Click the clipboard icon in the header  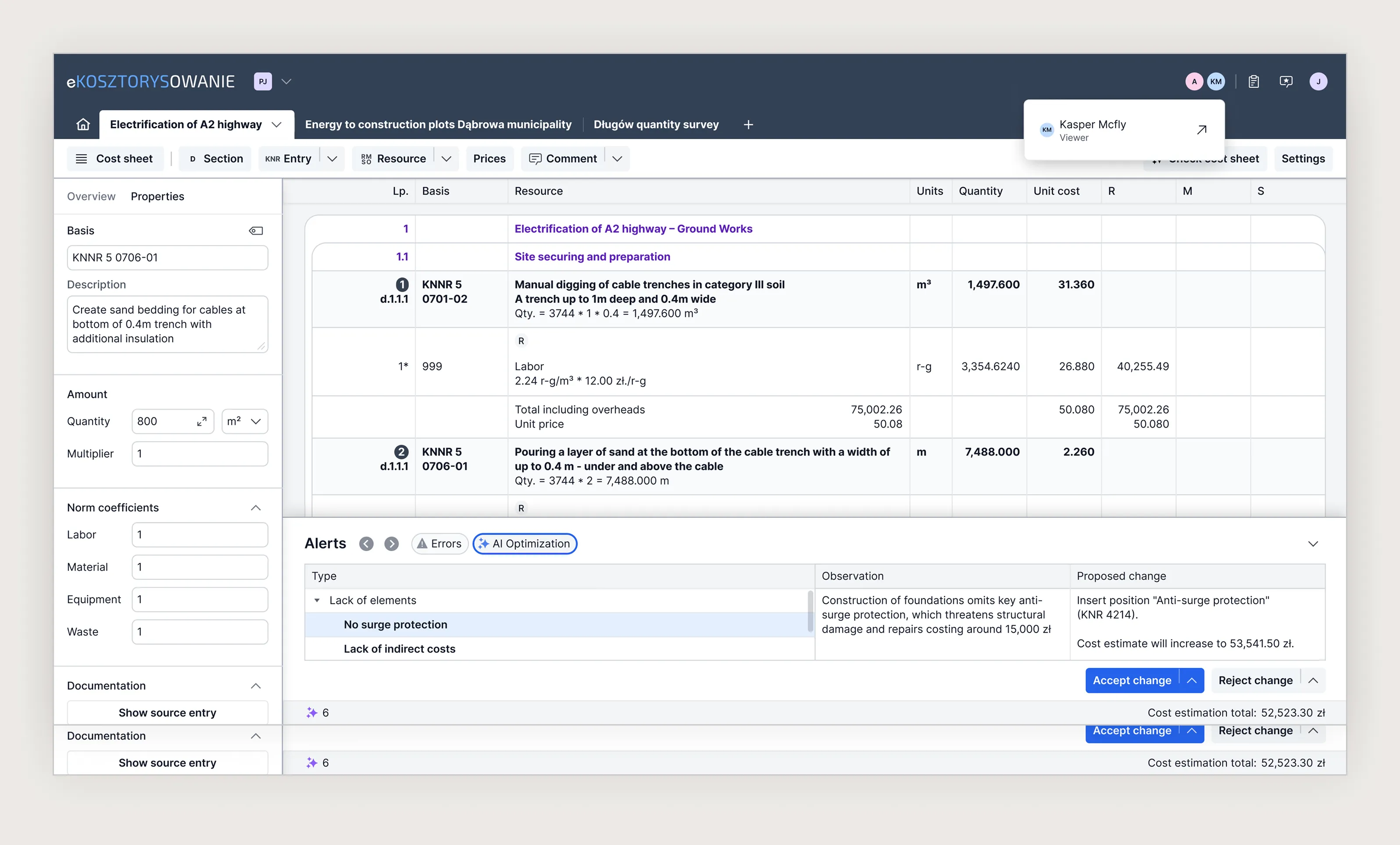coord(1254,82)
